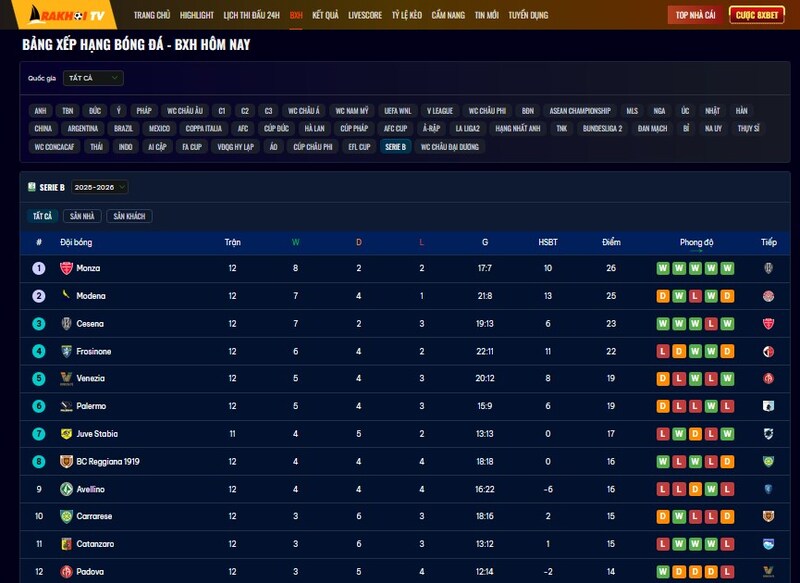Click the Rakhoi TV logo
This screenshot has width=800, height=583.
(x=64, y=15)
